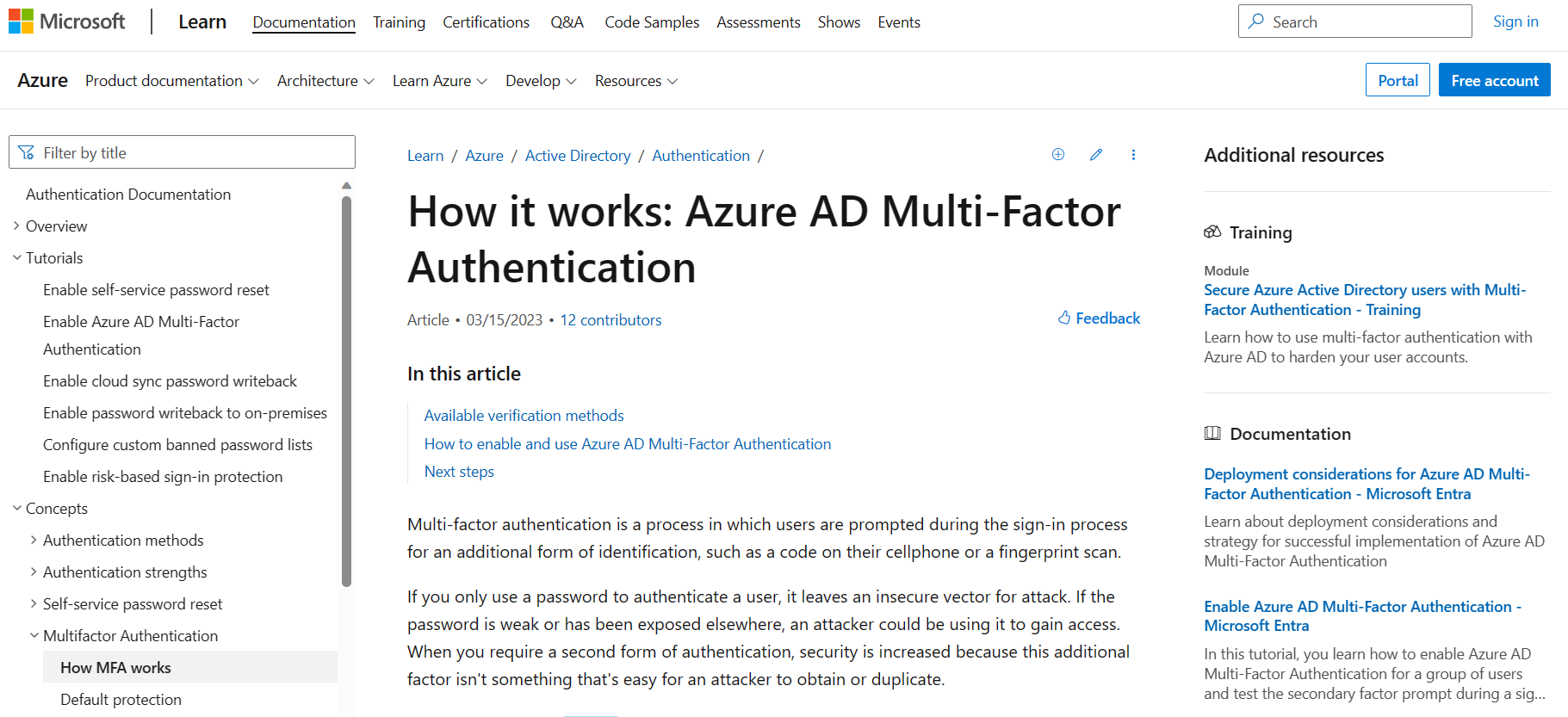Expand Authentication methods node
1568x717 pixels.
click(x=34, y=540)
